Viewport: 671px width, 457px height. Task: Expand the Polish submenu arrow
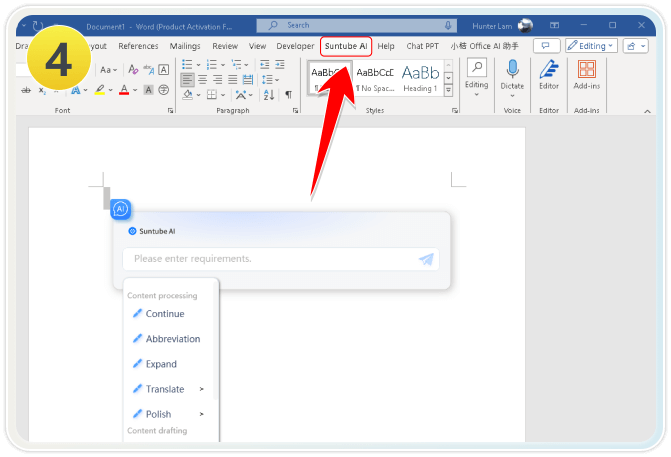(x=202, y=414)
